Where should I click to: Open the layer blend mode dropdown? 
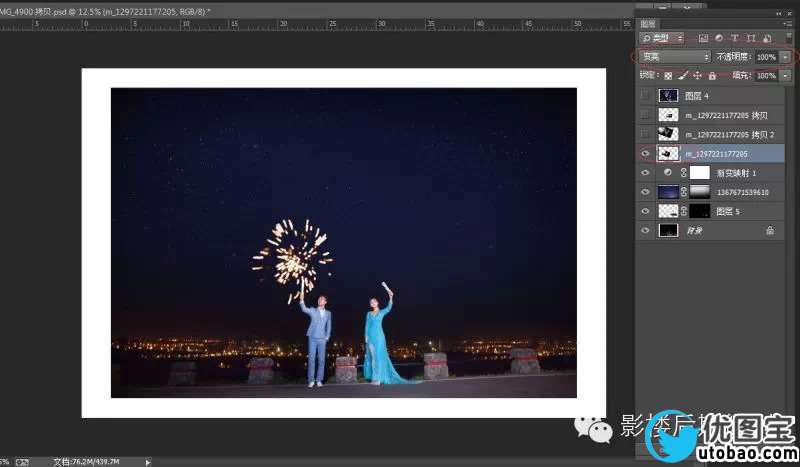(x=674, y=57)
